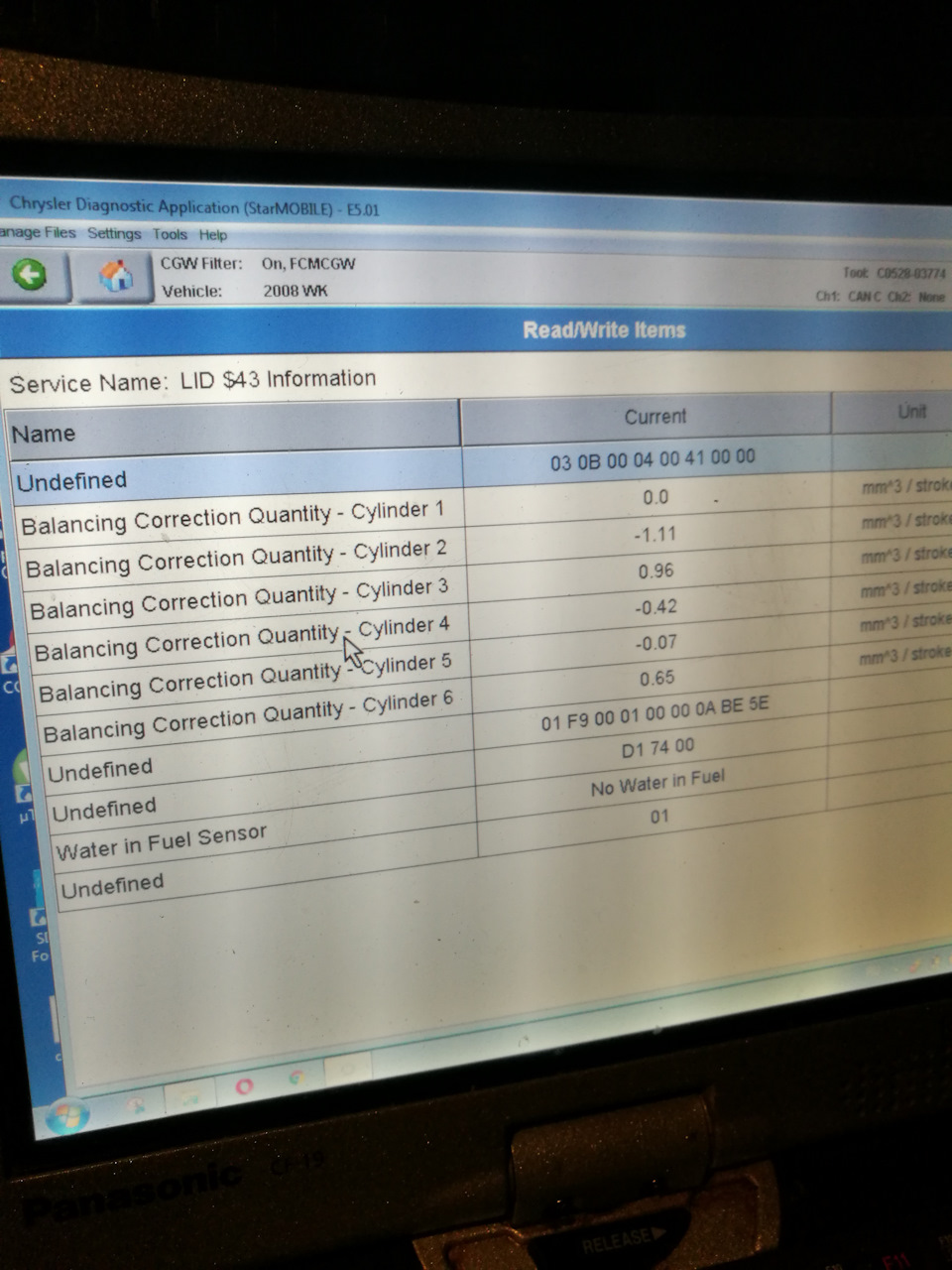The image size is (952, 1270).
Task: Click the Unit column header
Action: point(892,412)
